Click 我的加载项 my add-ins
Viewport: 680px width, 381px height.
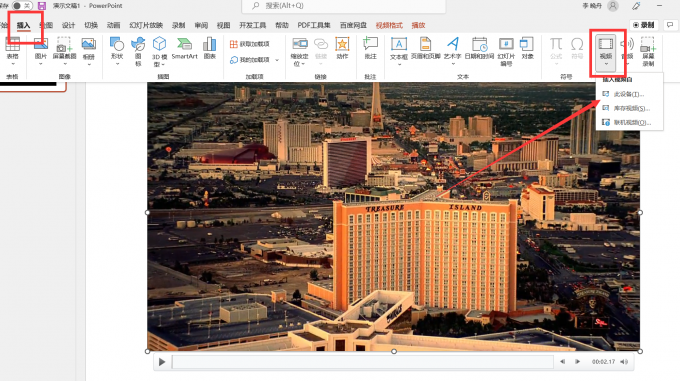tap(250, 60)
